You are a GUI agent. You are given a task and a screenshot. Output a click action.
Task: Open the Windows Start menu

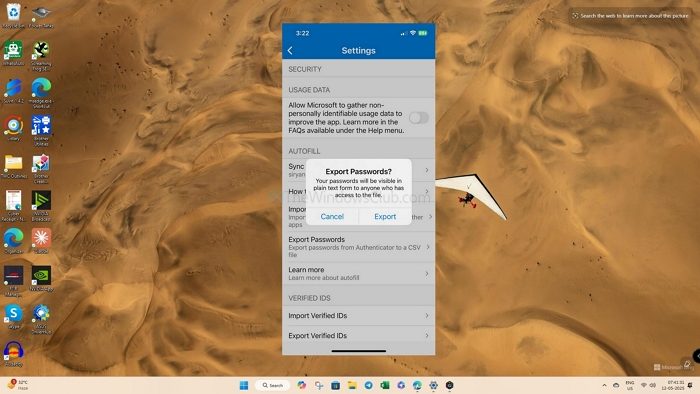(244, 385)
